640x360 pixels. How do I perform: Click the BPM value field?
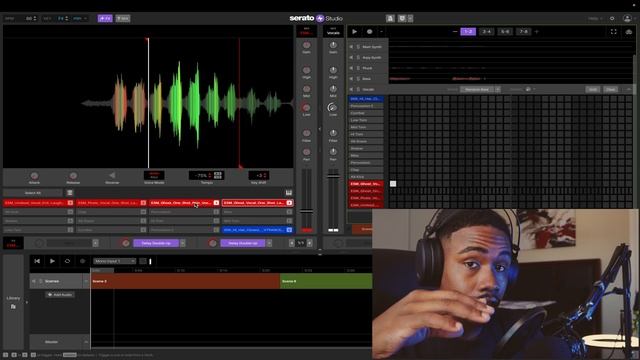[30, 18]
